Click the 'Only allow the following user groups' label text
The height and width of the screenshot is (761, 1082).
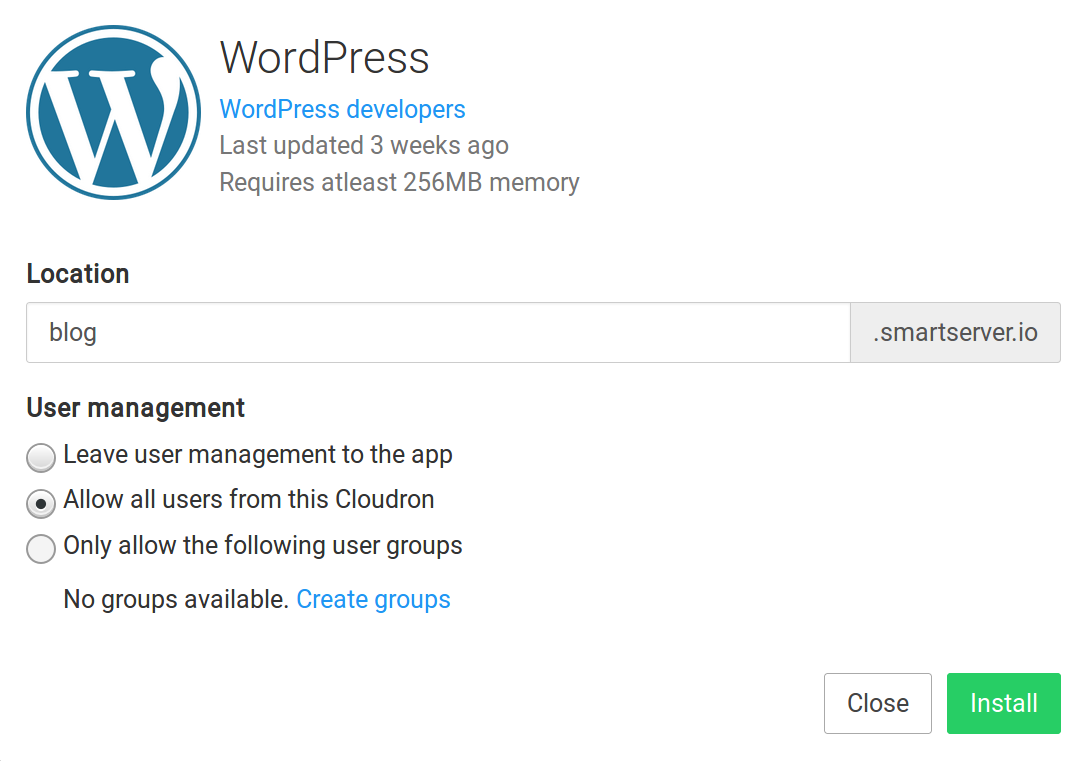click(263, 546)
